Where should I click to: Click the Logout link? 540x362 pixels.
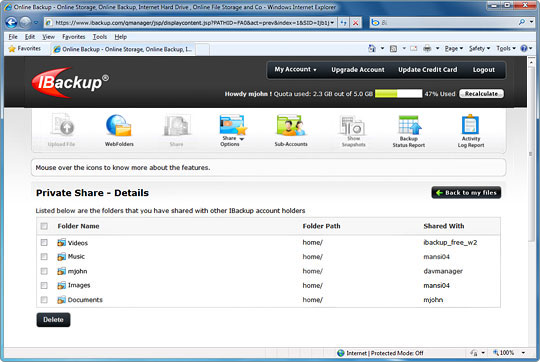(484, 70)
